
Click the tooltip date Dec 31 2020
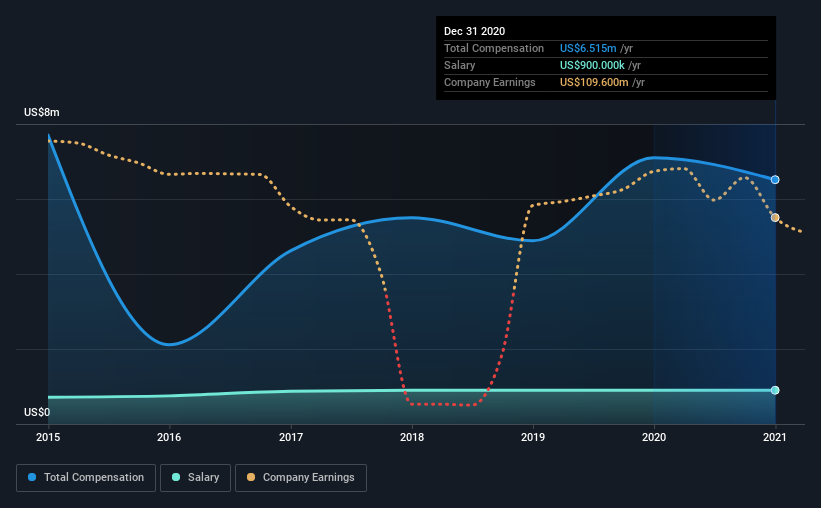click(x=474, y=31)
